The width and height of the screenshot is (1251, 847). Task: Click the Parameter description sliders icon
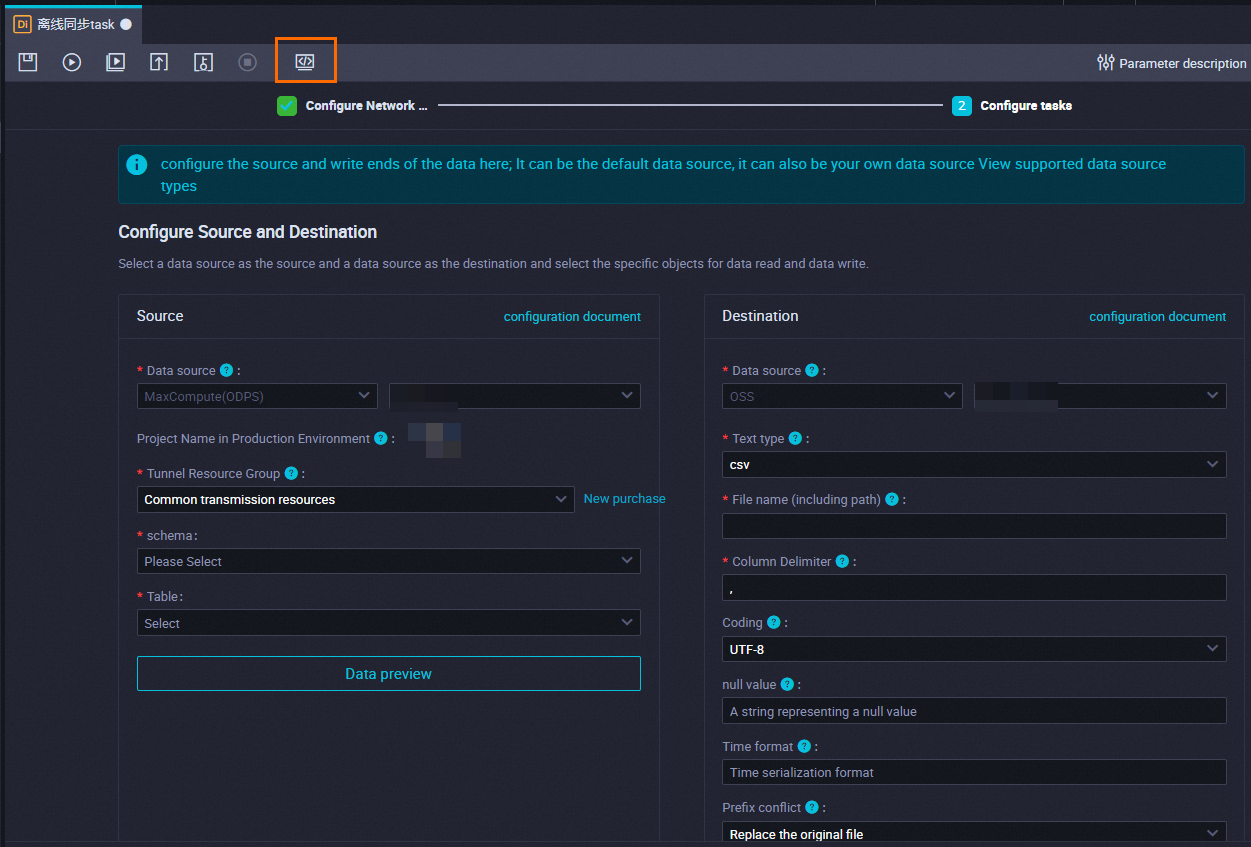[x=1104, y=62]
